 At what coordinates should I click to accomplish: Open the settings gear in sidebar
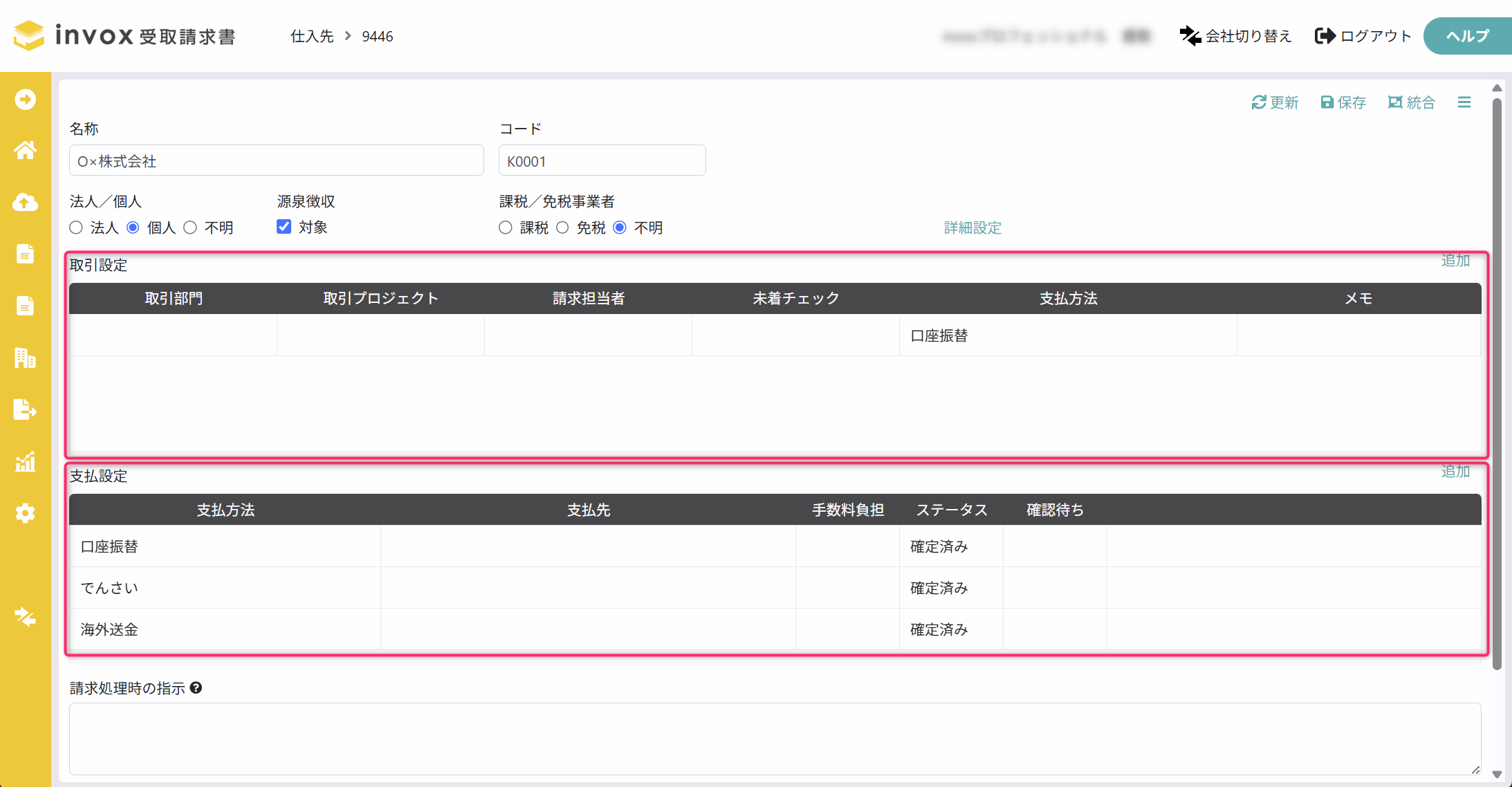pos(25,513)
